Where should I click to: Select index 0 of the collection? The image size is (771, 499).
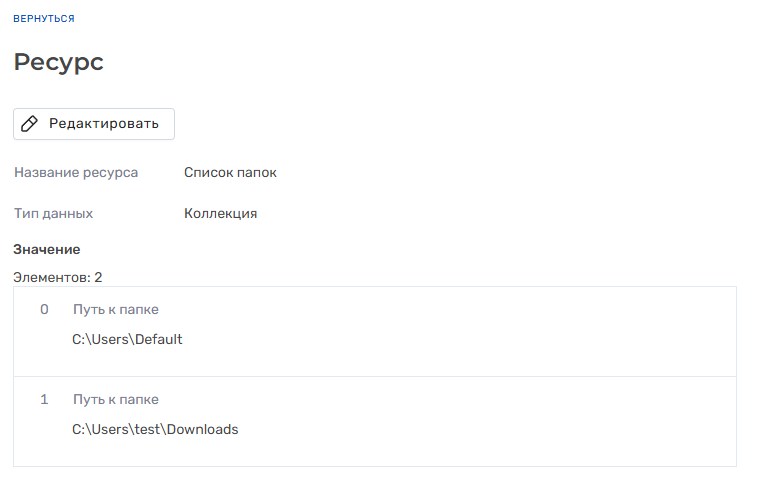point(44,310)
